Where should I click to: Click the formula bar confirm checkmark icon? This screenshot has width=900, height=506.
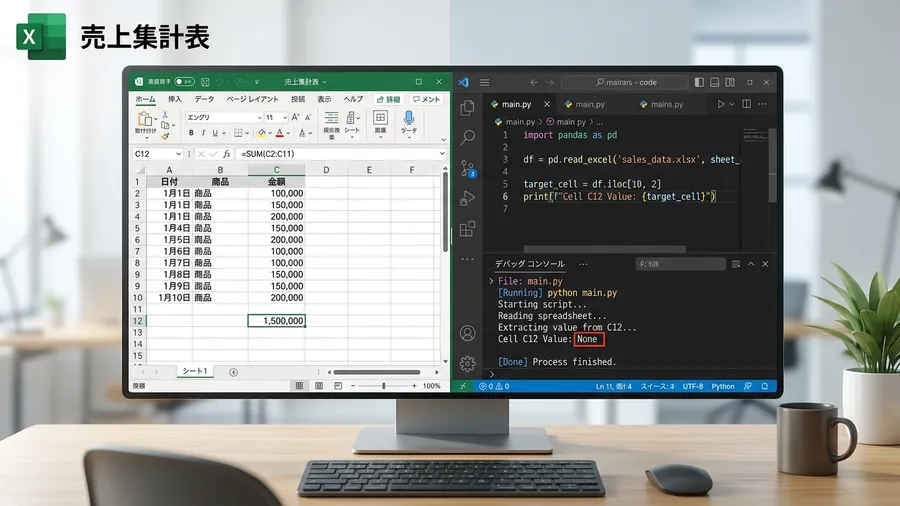tap(214, 154)
